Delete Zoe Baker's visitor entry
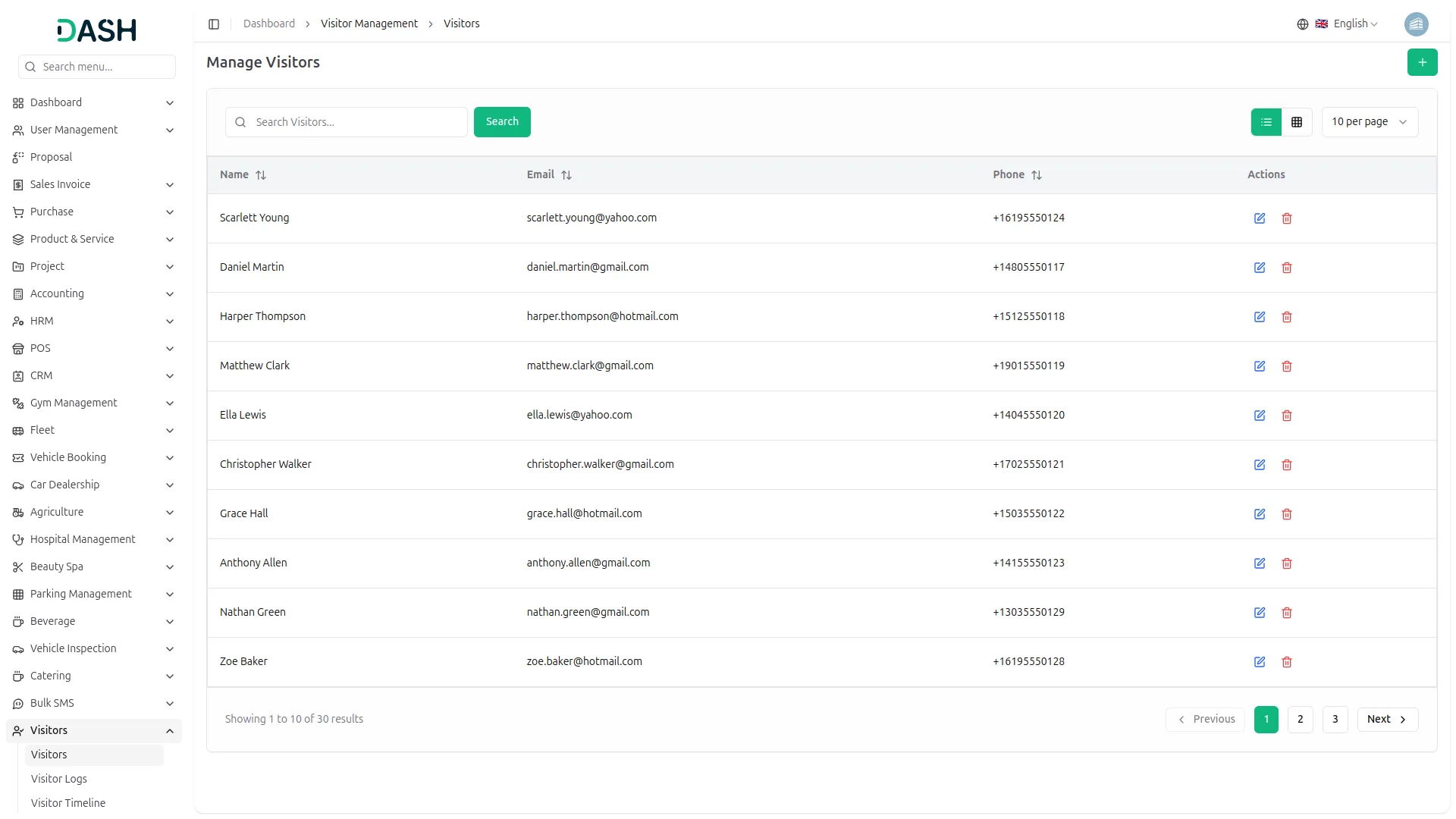This screenshot has width=1456, height=819. tap(1286, 662)
